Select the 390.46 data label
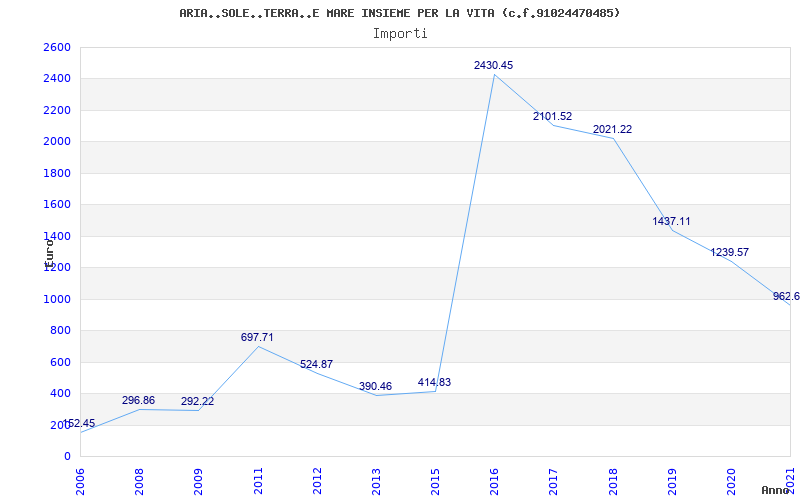 pyautogui.click(x=375, y=386)
